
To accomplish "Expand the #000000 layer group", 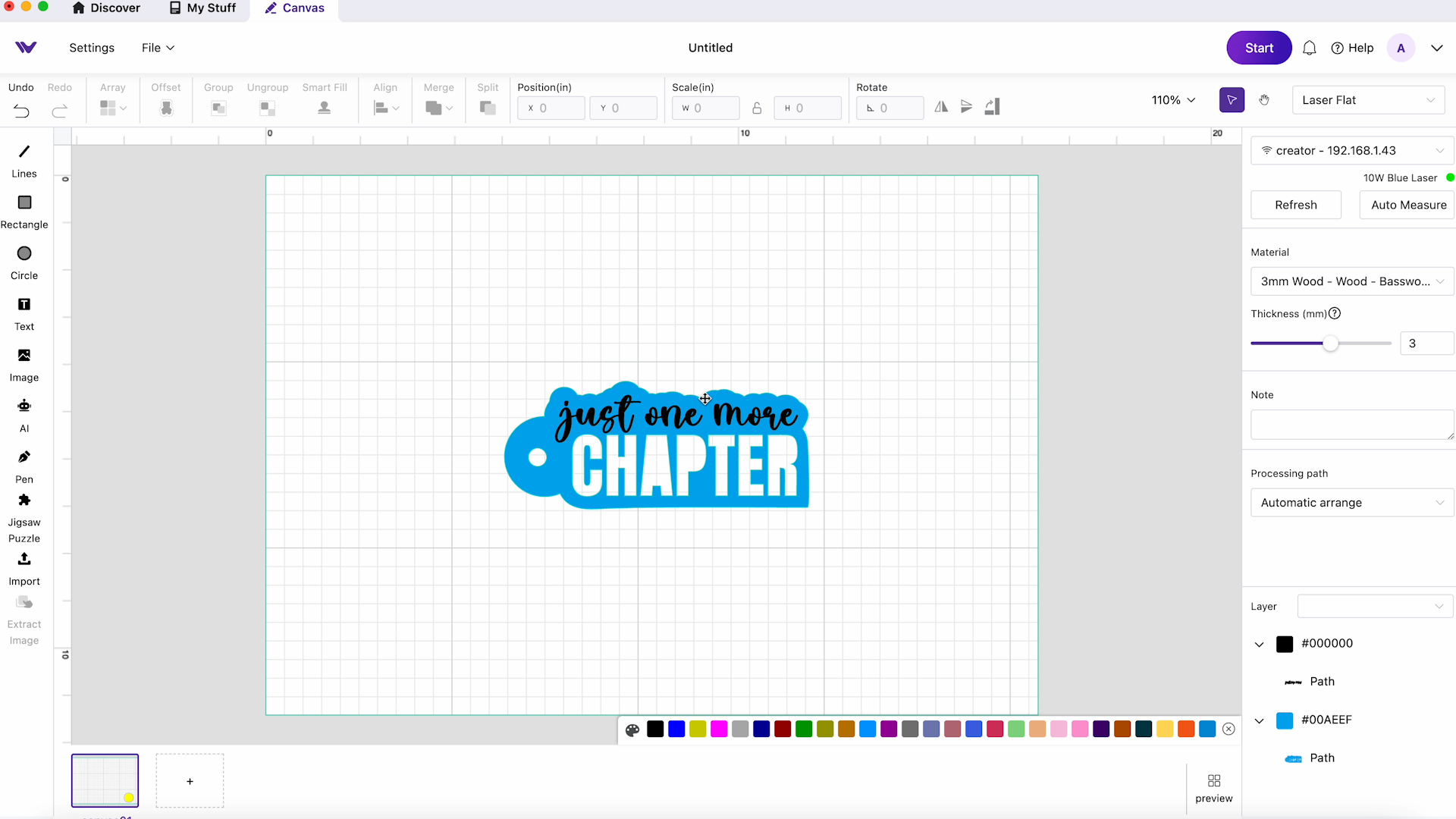I will click(1259, 644).
